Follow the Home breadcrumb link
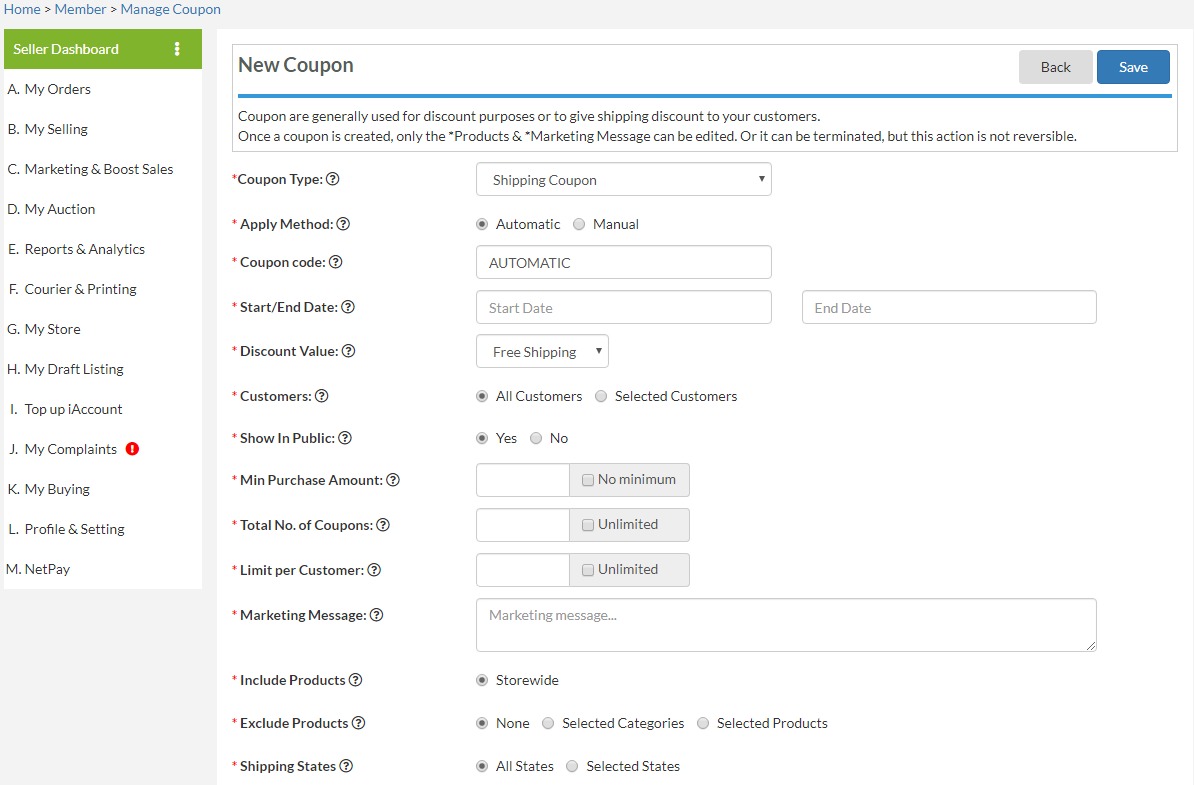 point(22,9)
